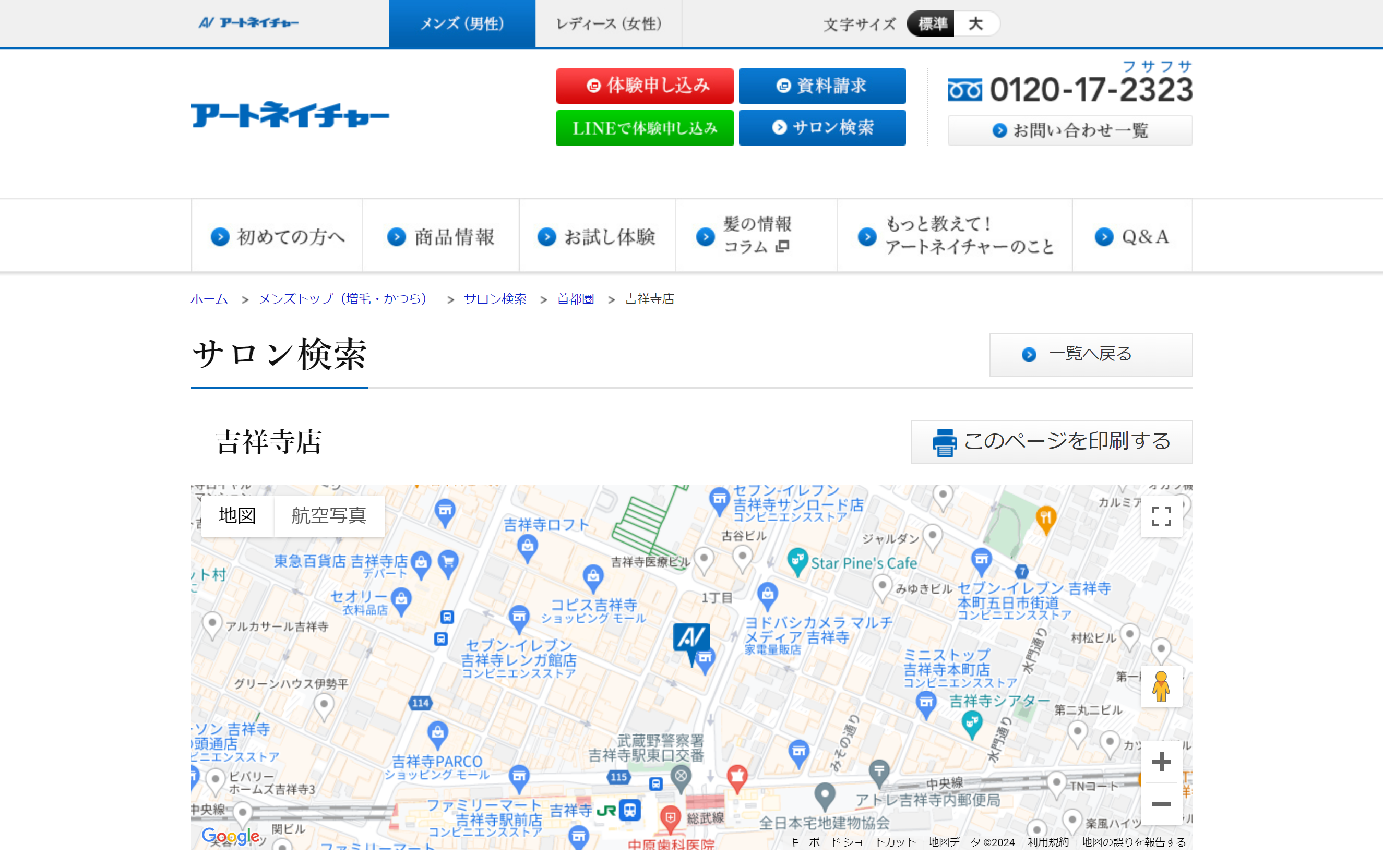Click the large アートネイチャー header logo
Viewport: 1383px width, 868px height.
click(290, 115)
